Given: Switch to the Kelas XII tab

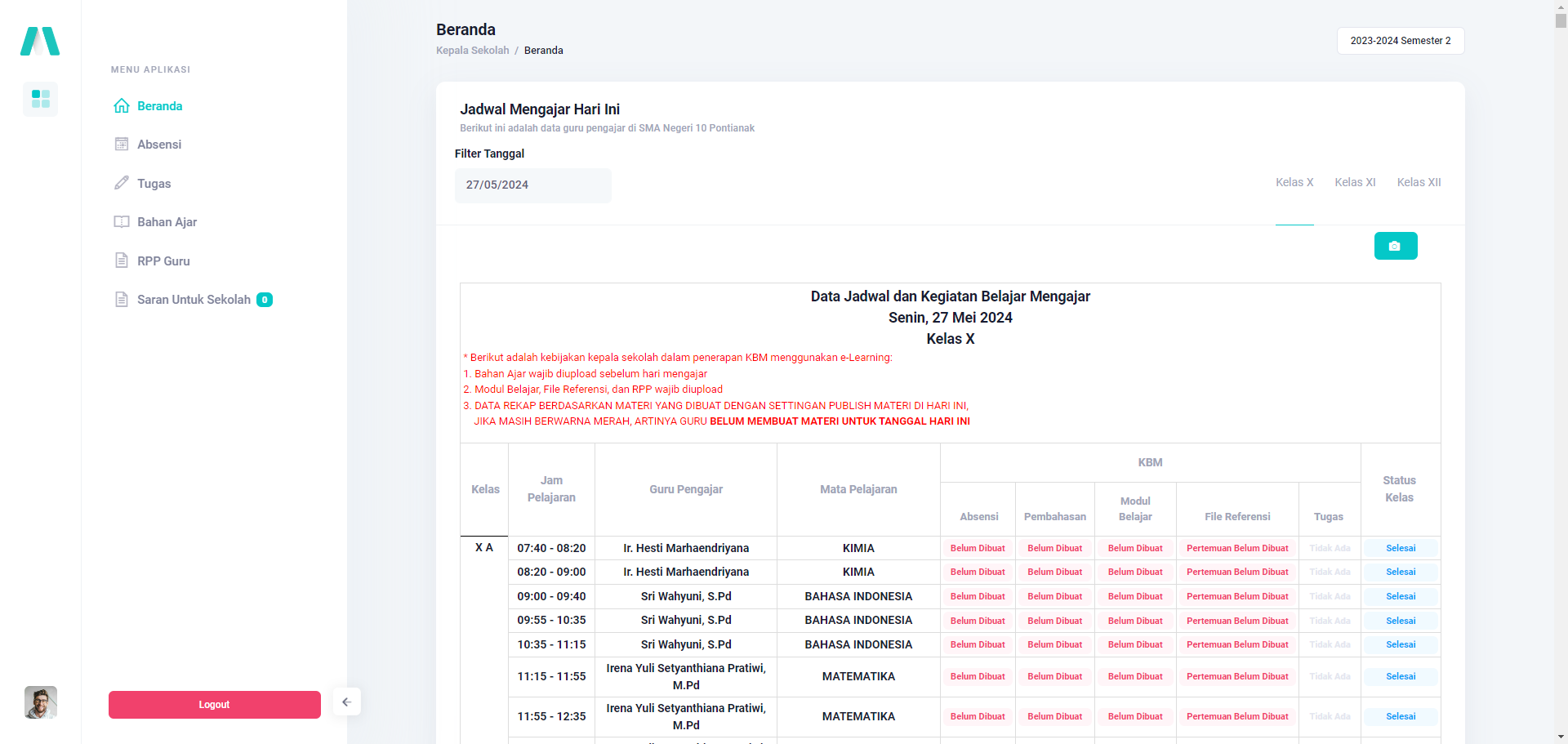Looking at the screenshot, I should click(1419, 182).
